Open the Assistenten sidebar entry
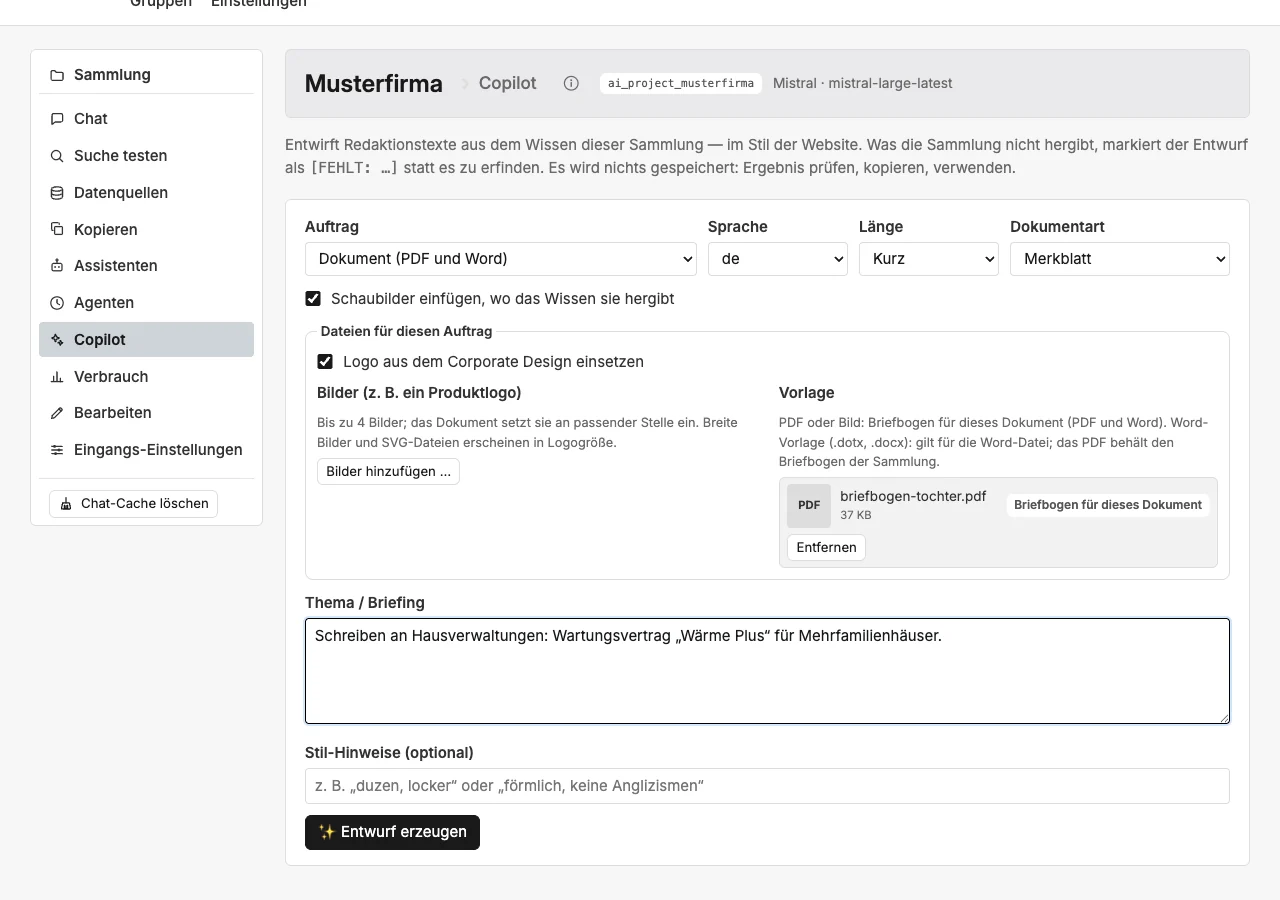1280x900 pixels. 146,266
